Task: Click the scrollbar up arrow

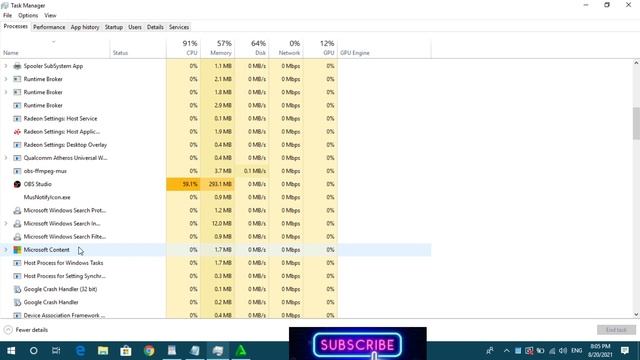Action: pyautogui.click(x=636, y=63)
